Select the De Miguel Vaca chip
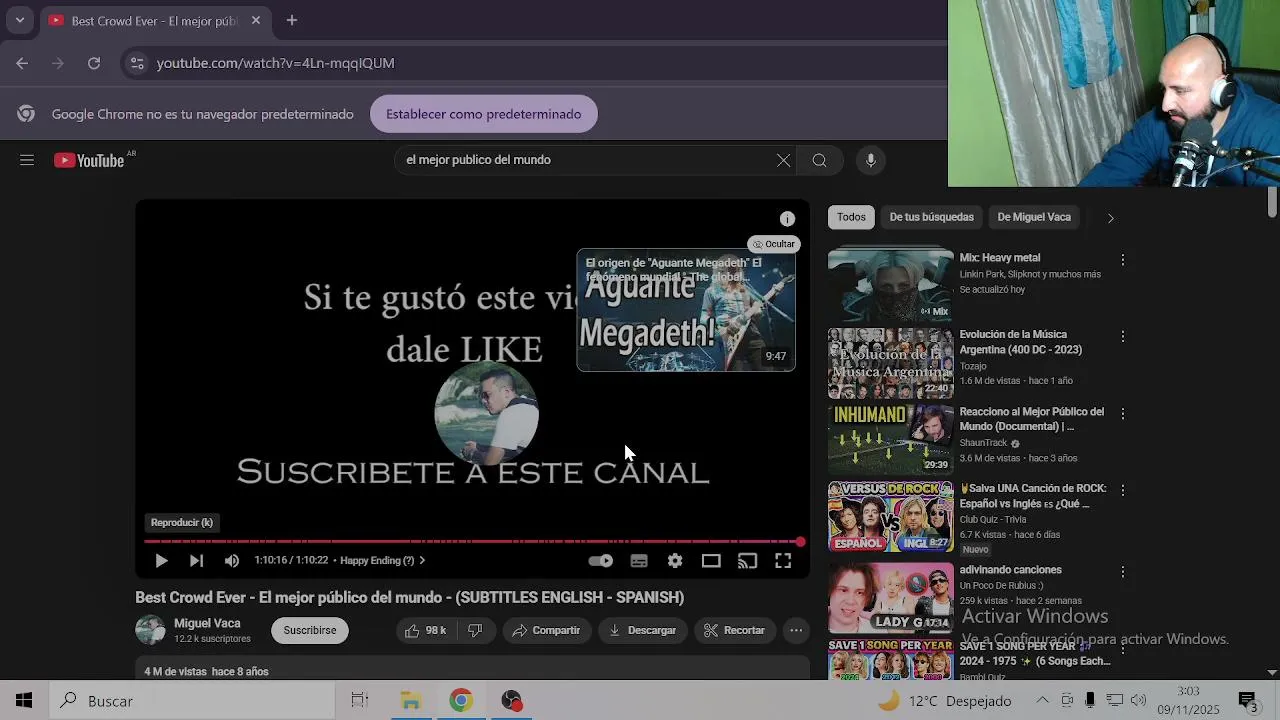This screenshot has height=720, width=1280. pyautogui.click(x=1034, y=217)
